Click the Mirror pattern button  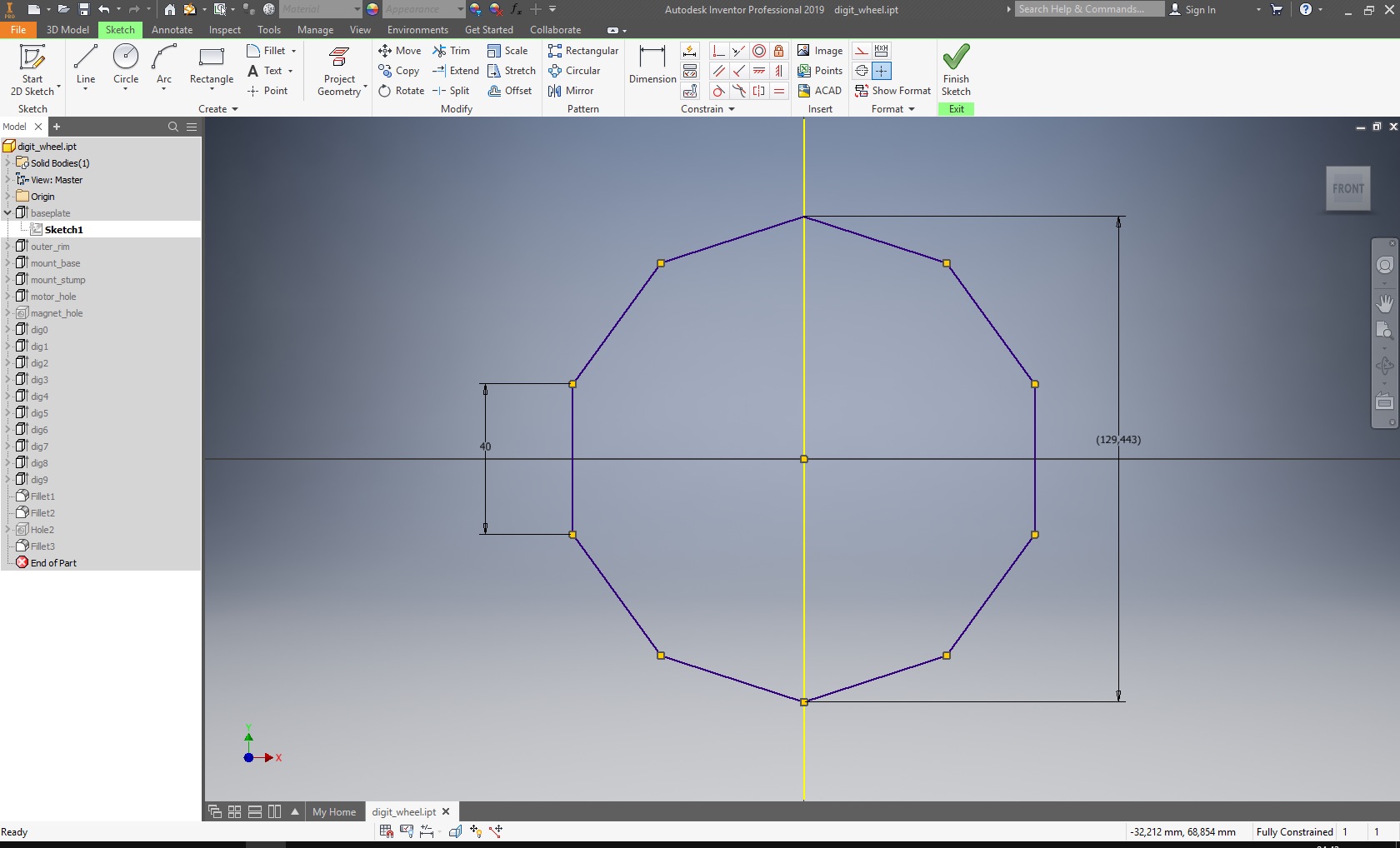click(x=571, y=91)
